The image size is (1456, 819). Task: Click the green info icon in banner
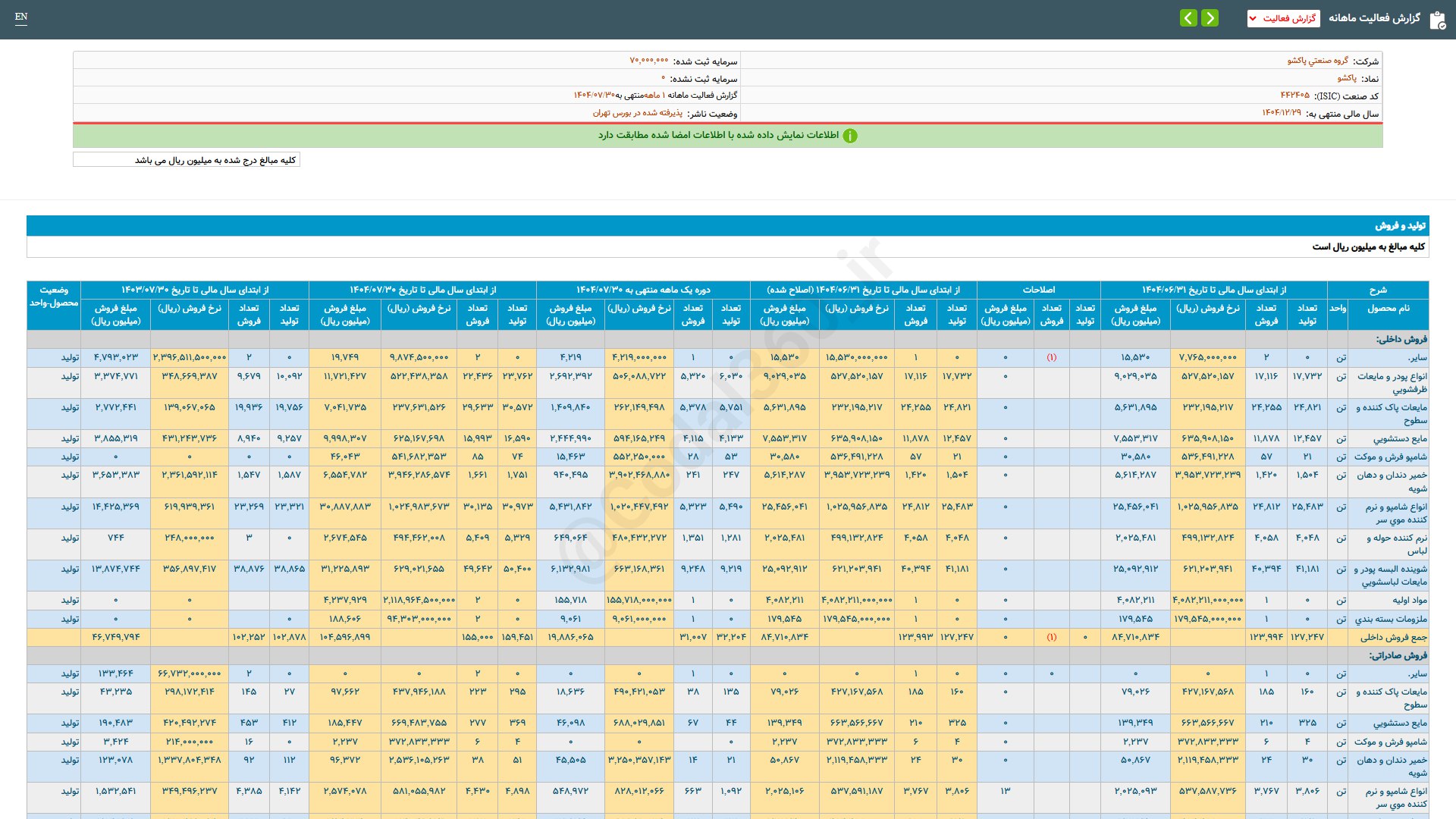tap(850, 136)
